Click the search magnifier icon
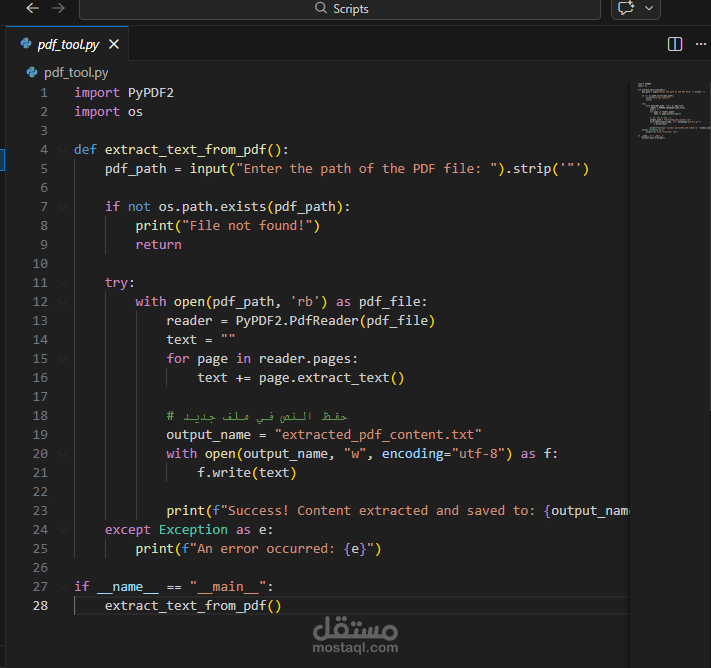The image size is (711, 668). pos(321,8)
